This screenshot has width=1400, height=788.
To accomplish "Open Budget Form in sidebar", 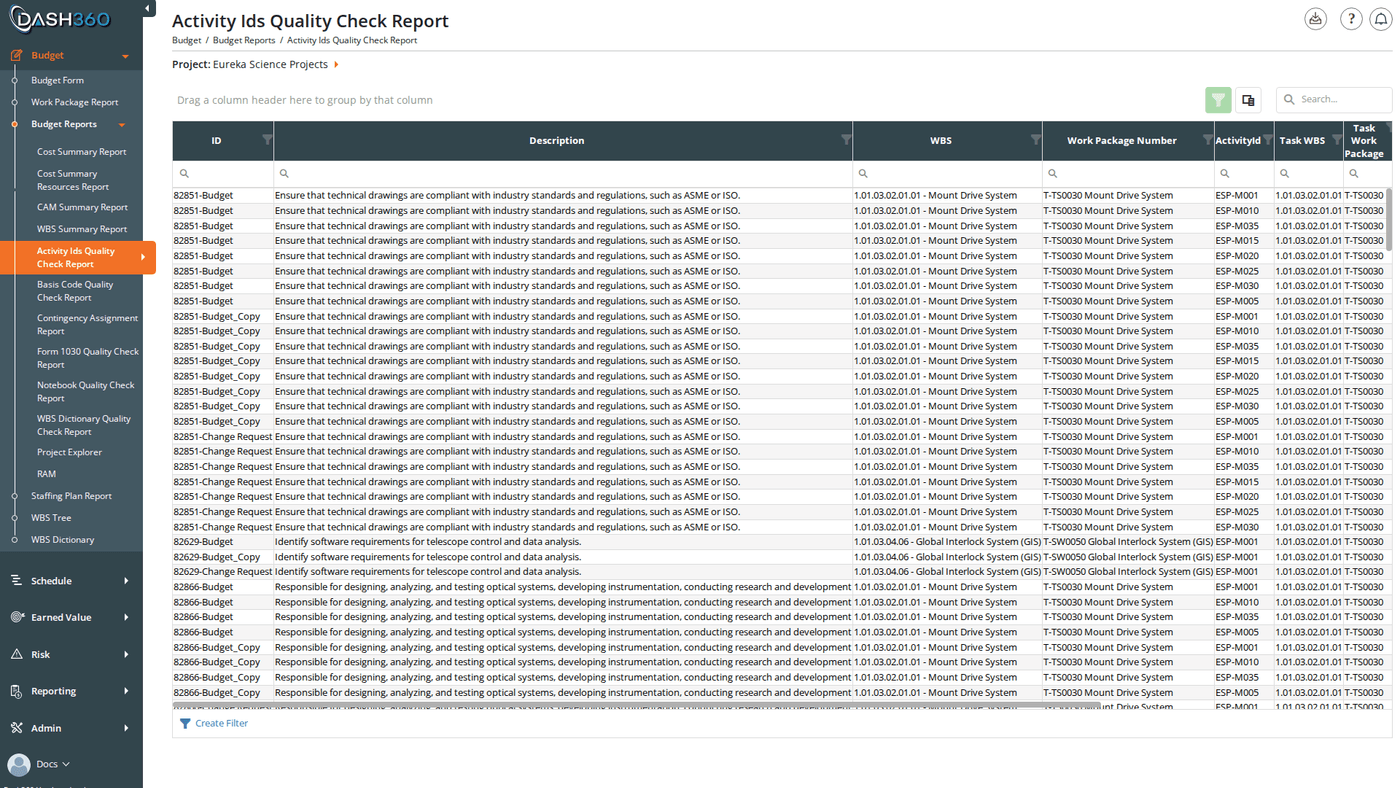I will click(x=57, y=80).
